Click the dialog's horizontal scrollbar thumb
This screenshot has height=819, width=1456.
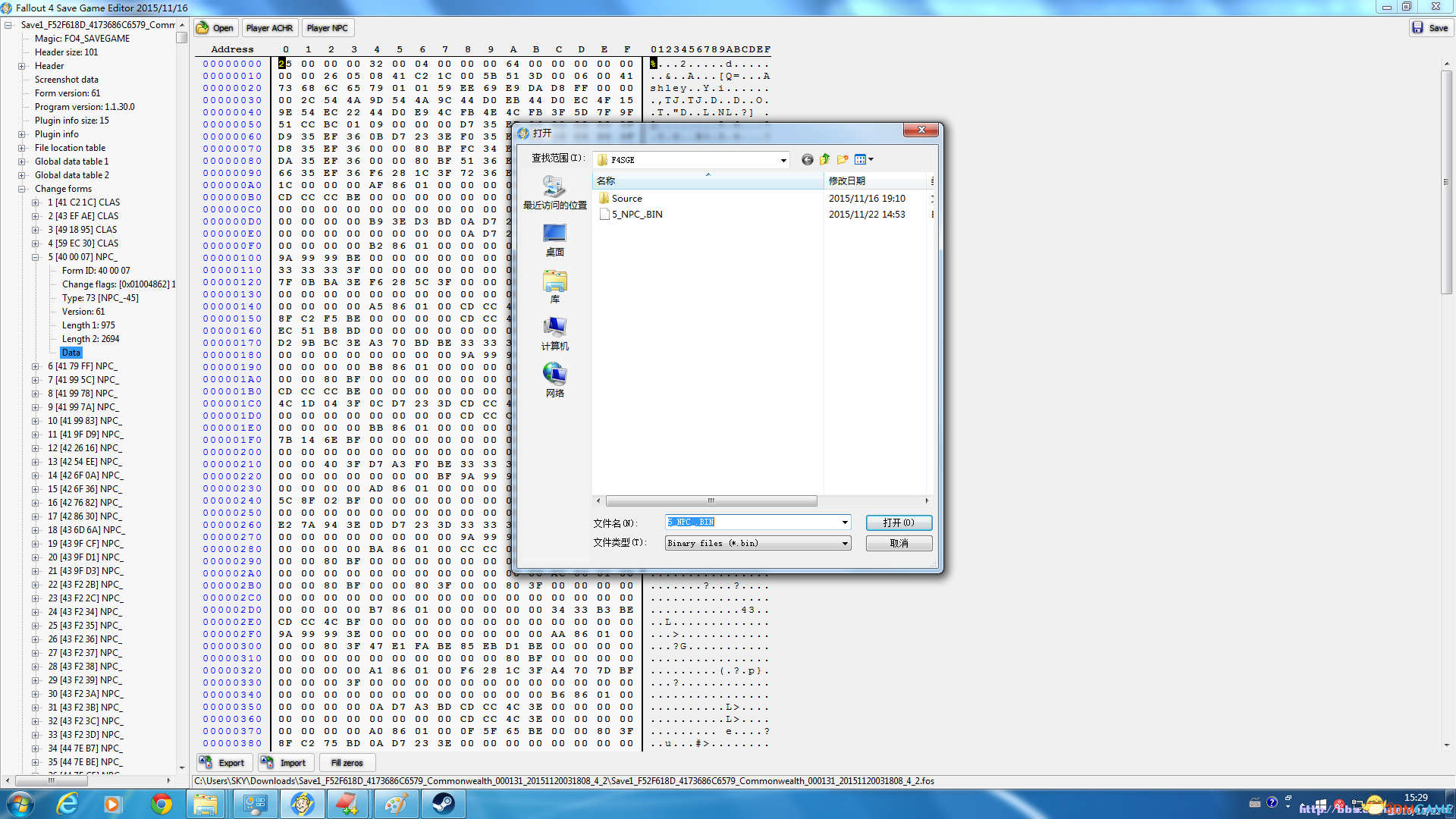coord(711,500)
